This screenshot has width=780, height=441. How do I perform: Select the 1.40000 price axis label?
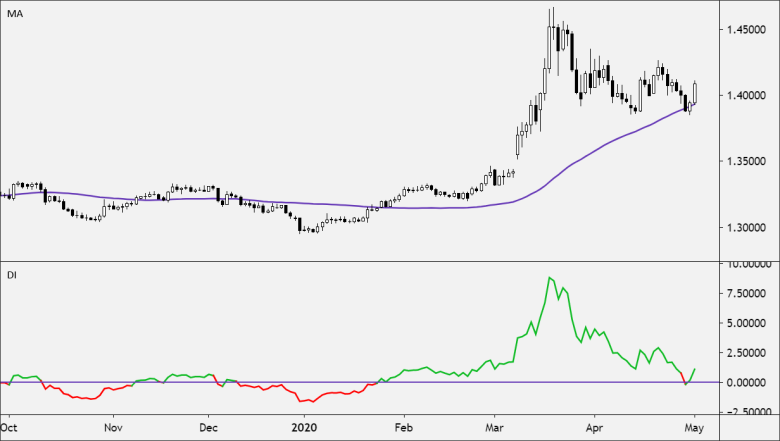coord(746,95)
